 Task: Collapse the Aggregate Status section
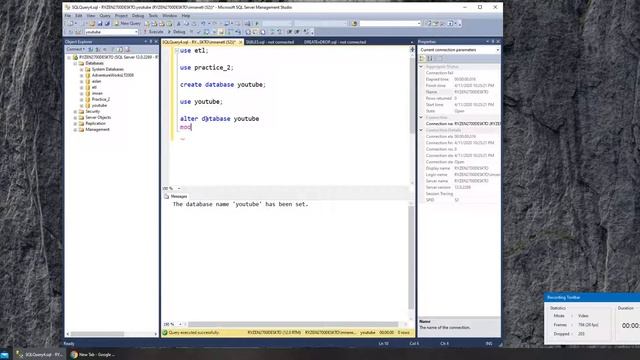tap(421, 67)
